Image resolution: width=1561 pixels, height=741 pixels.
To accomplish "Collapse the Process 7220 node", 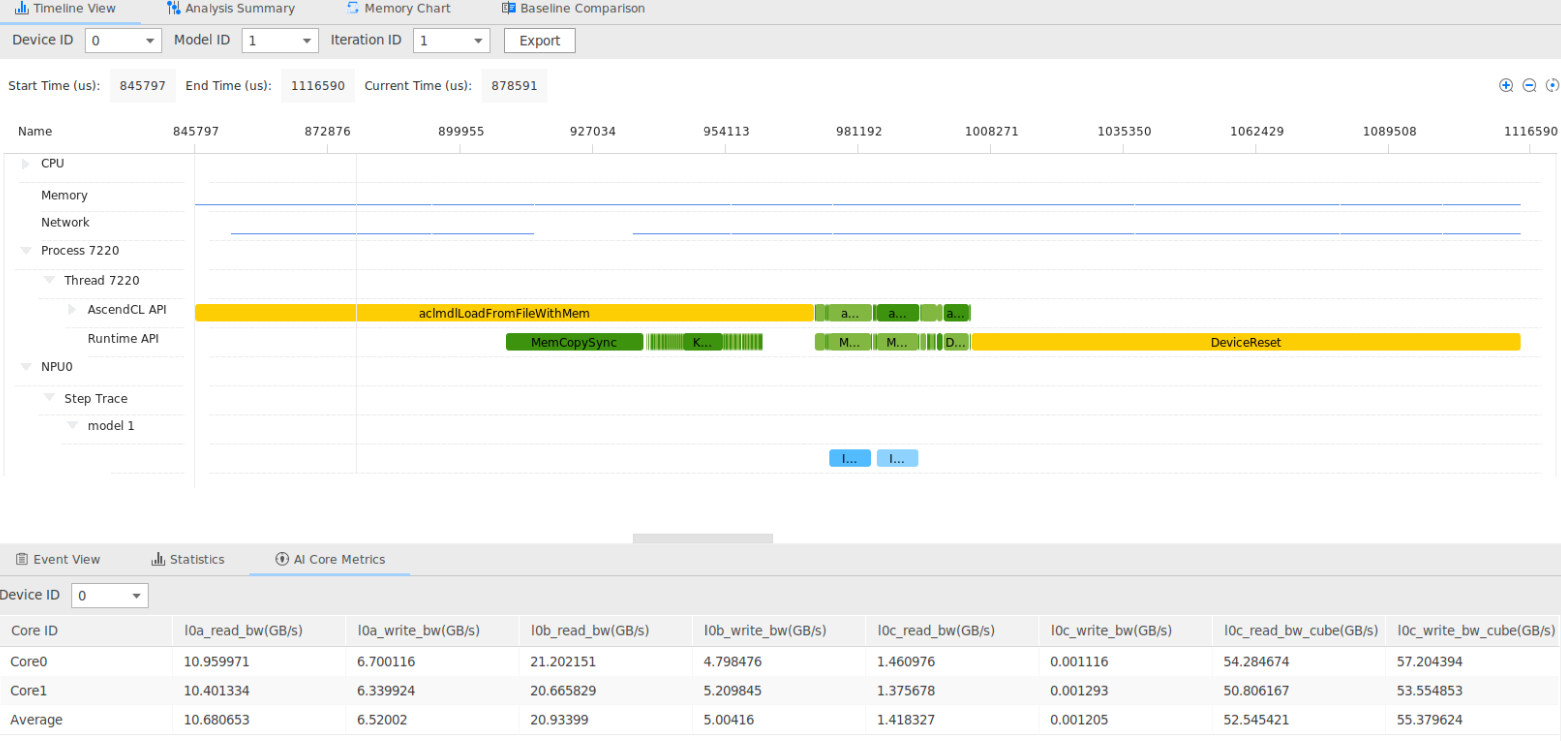I will coord(26,251).
